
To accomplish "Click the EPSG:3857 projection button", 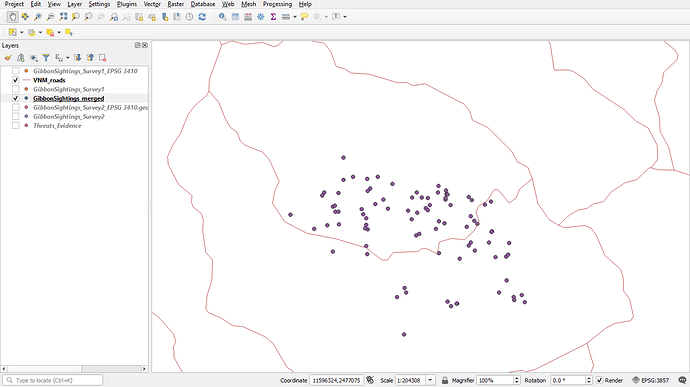I will 650,380.
